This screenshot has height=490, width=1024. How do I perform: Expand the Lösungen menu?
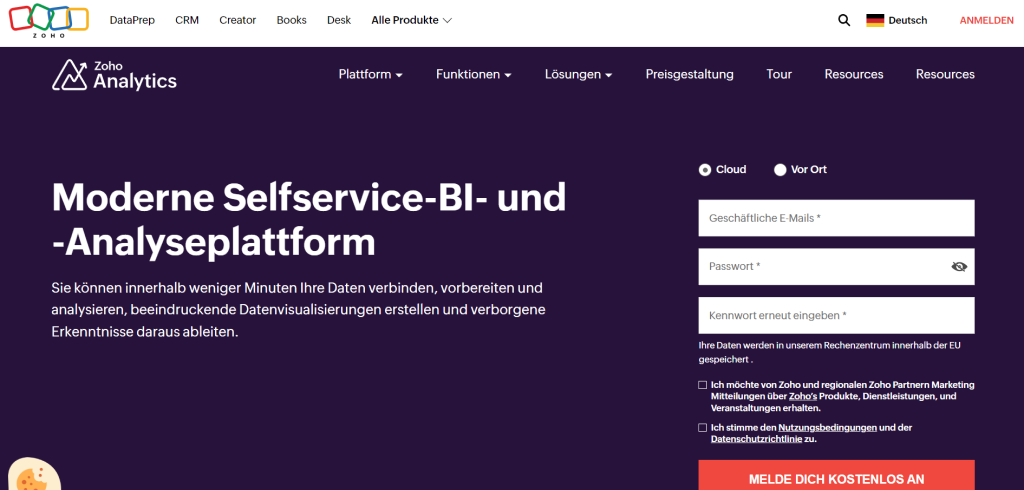coord(579,74)
